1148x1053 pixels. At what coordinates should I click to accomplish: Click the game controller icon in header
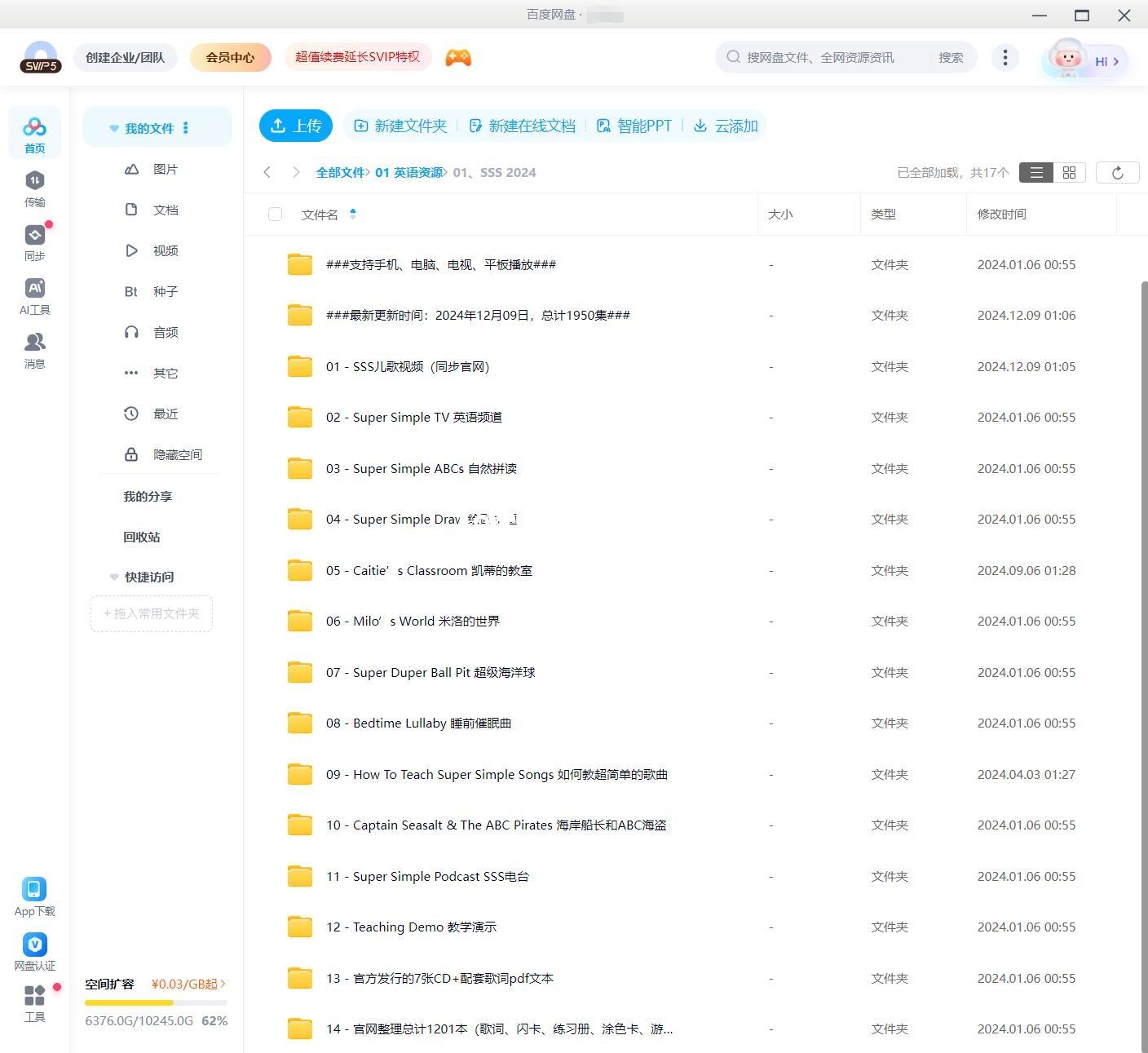(x=458, y=57)
